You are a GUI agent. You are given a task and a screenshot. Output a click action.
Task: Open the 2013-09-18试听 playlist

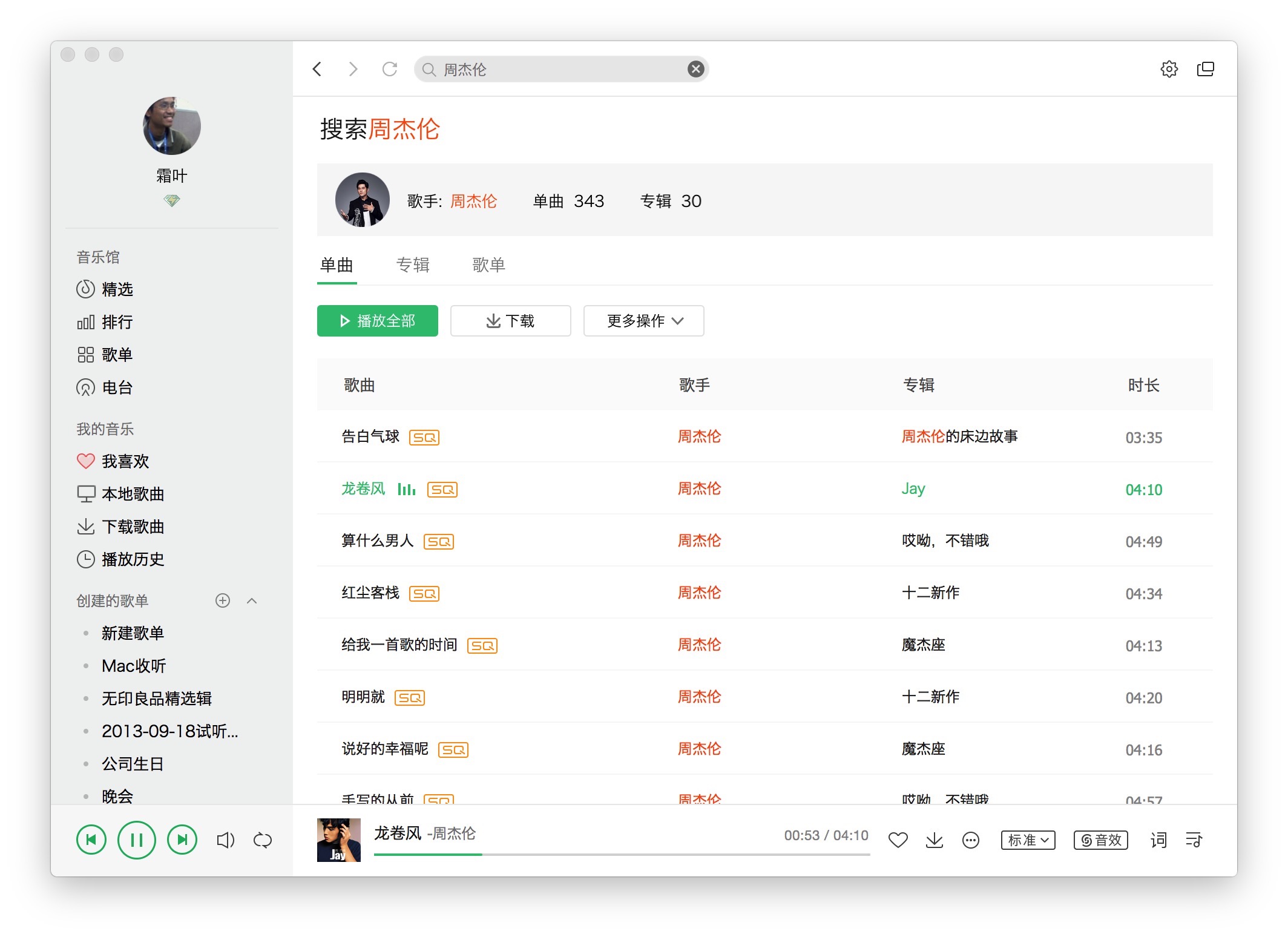coord(170,731)
